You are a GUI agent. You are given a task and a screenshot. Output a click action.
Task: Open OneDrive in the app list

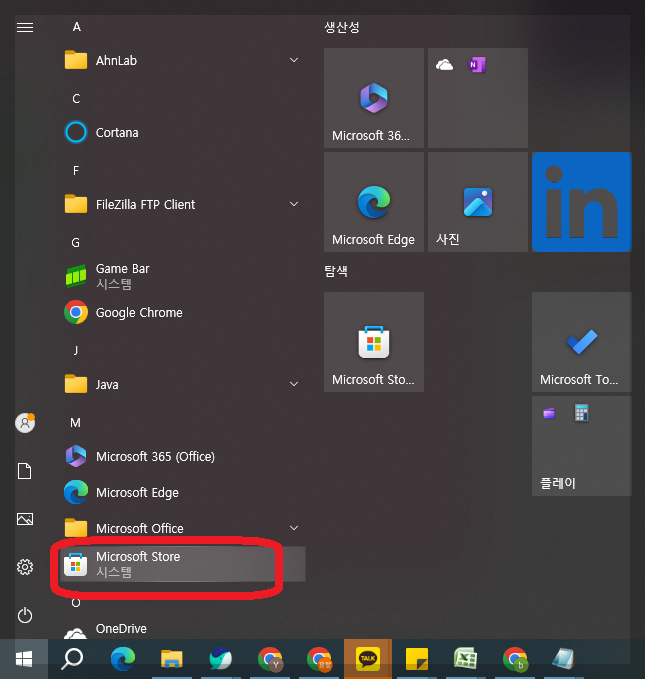pyautogui.click(x=182, y=629)
